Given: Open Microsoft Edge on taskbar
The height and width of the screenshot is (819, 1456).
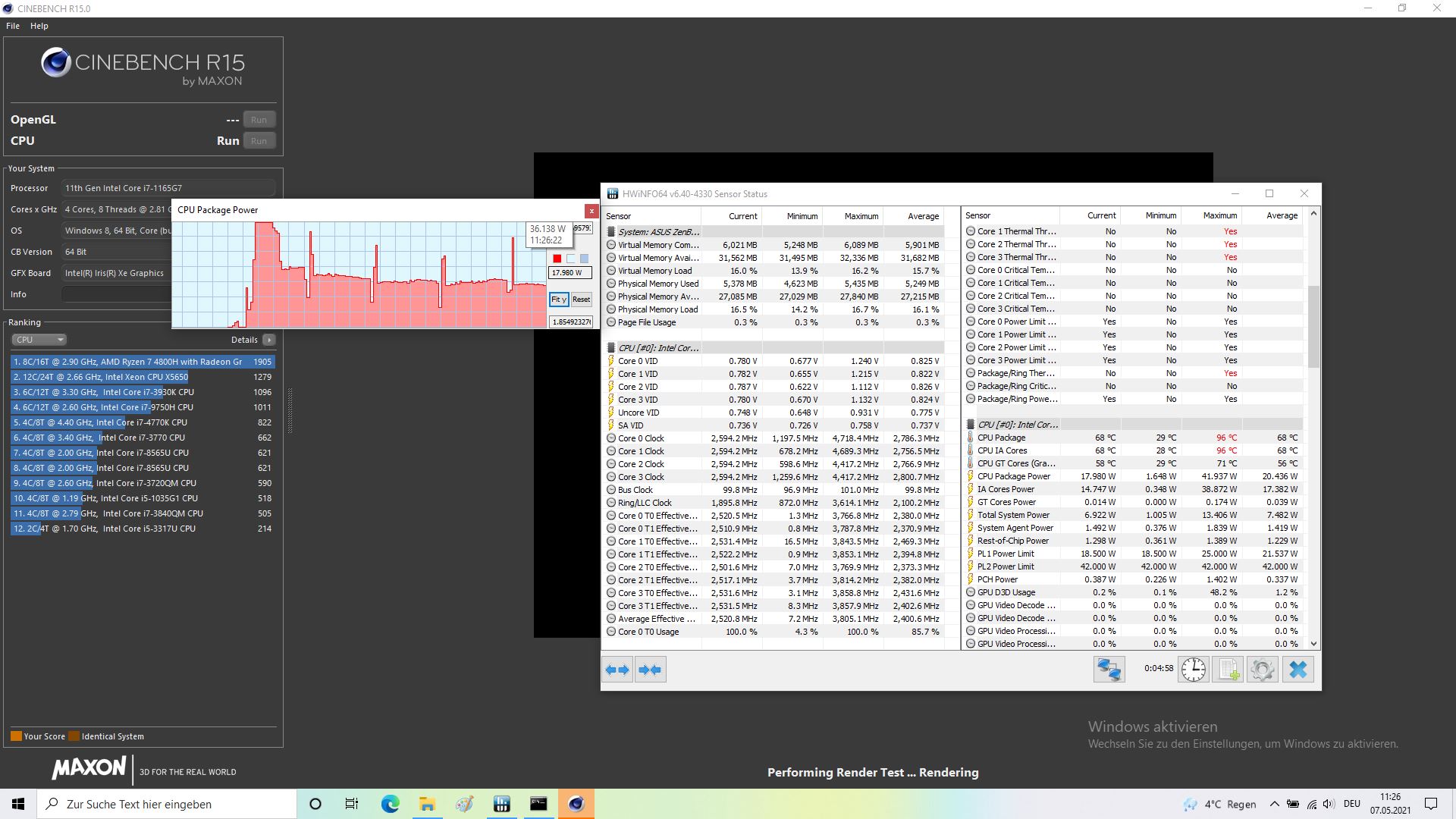Looking at the screenshot, I should [x=390, y=804].
